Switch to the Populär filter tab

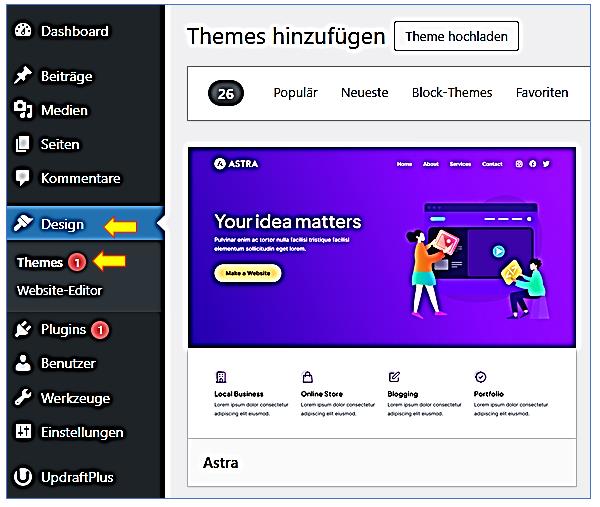coord(295,92)
